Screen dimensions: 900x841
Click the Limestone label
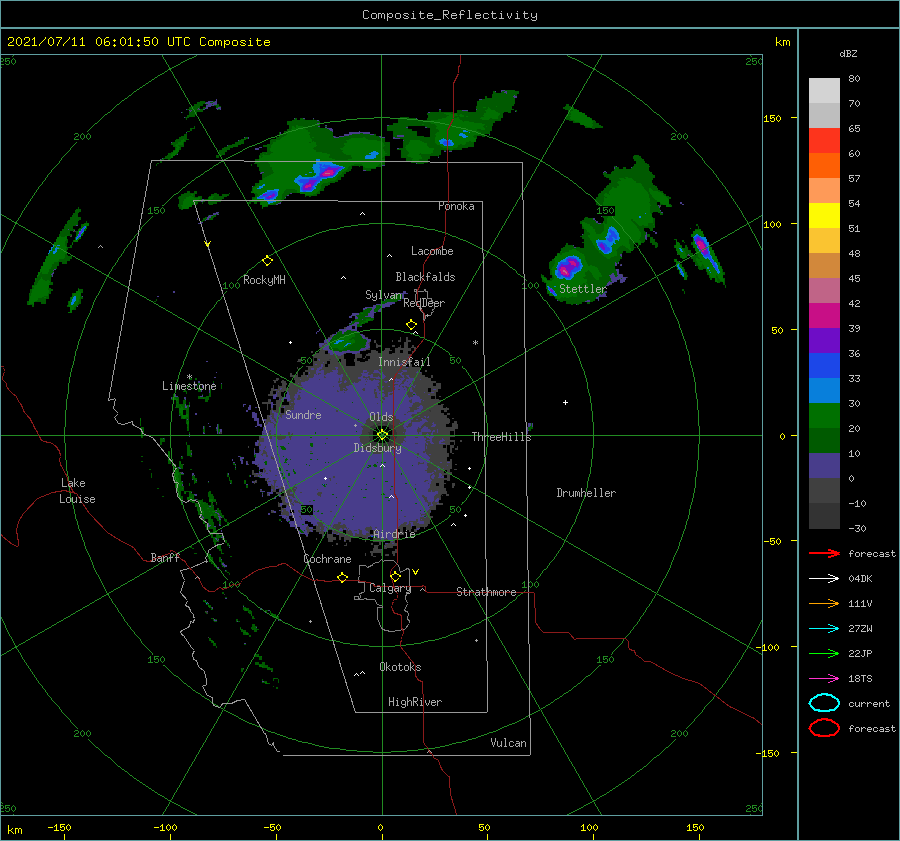tap(189, 386)
